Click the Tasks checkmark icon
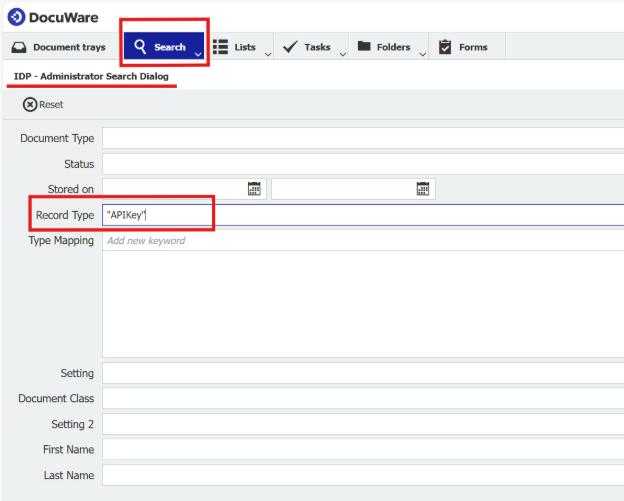 290,47
